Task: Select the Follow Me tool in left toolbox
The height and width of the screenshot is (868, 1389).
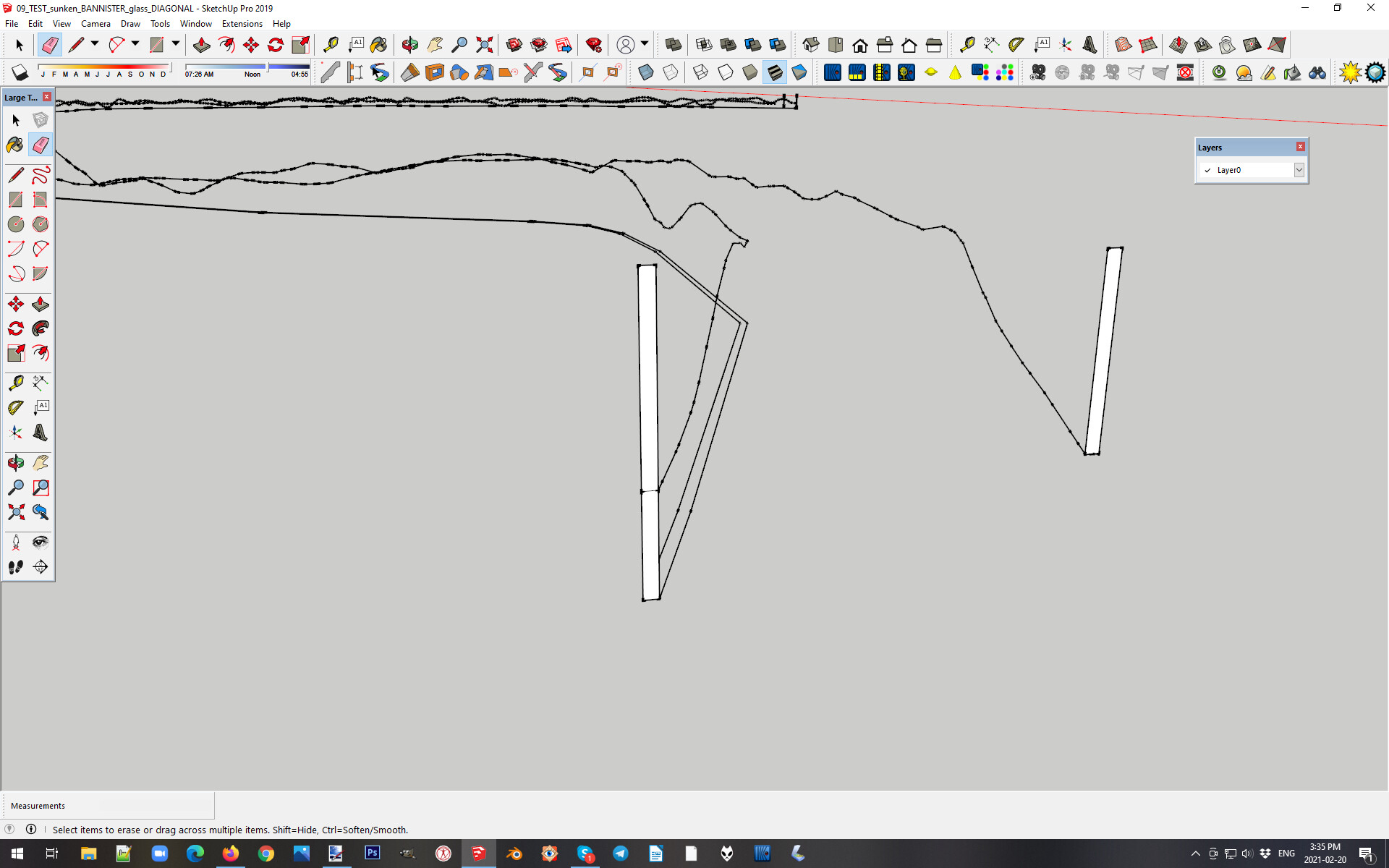Action: 41,329
